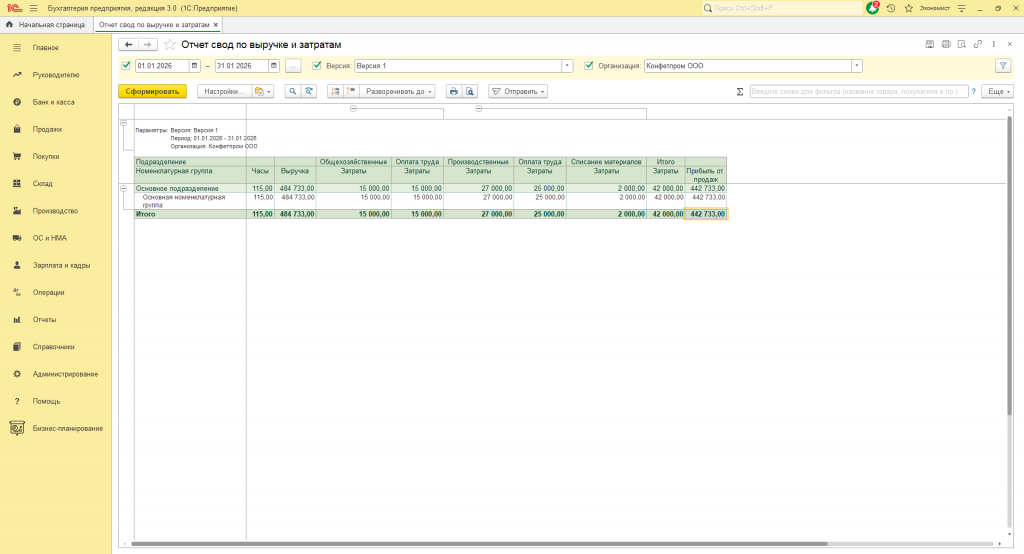
Task: Click the filter funnel icon at right
Action: (x=1003, y=66)
